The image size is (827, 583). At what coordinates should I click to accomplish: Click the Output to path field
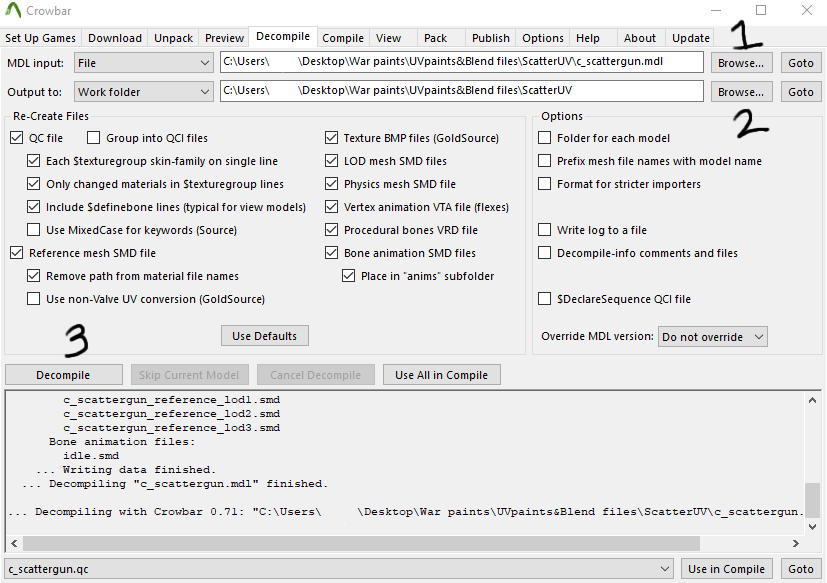coord(461,92)
